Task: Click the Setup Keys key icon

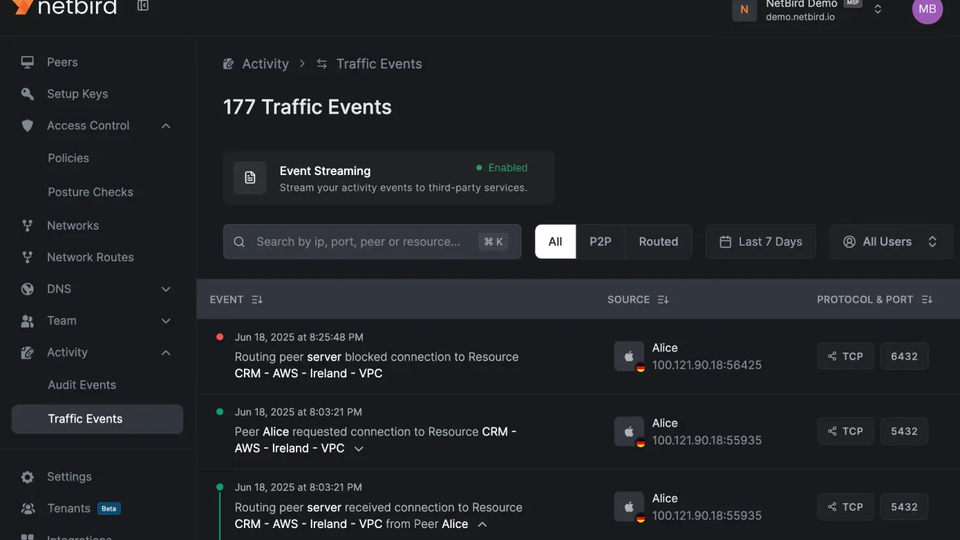Action: pos(27,94)
